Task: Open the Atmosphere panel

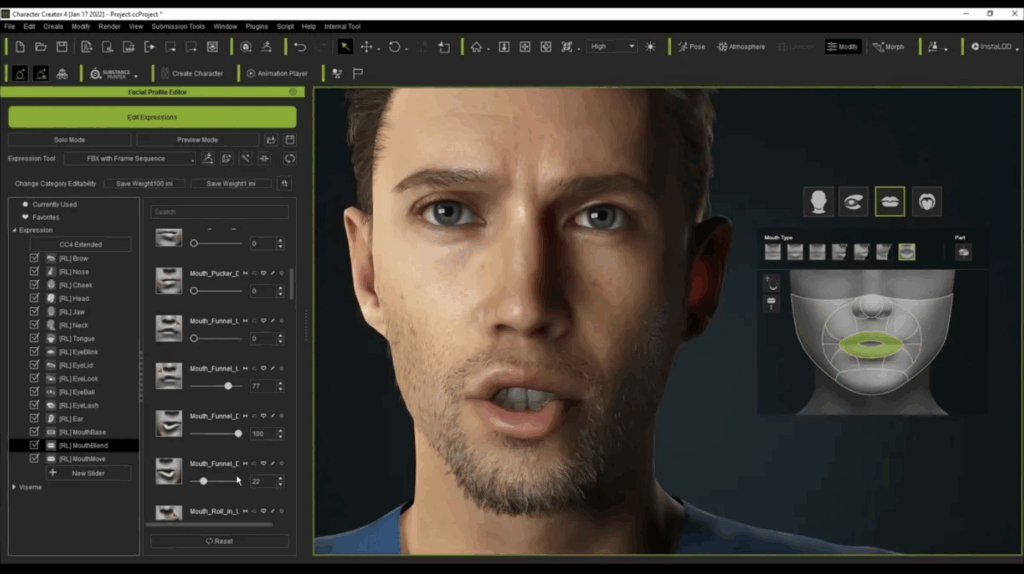Action: [741, 47]
